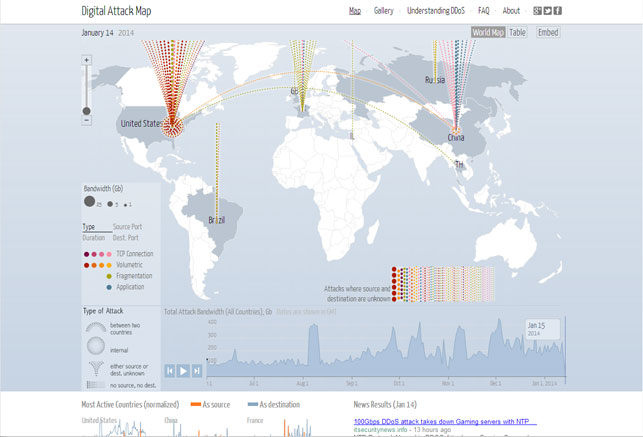Jump to the timeline end
643x437 pixels.
click(x=197, y=370)
